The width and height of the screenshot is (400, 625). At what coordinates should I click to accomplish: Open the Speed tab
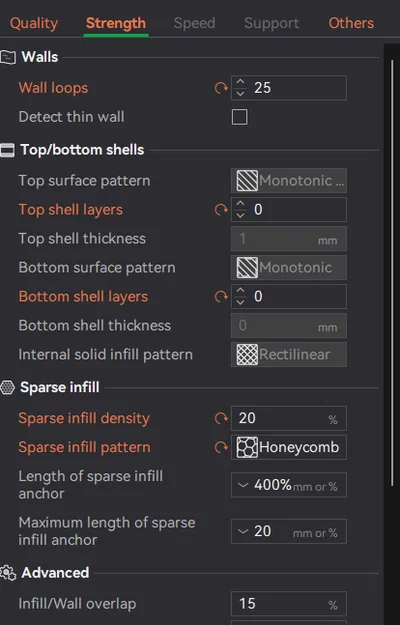tap(194, 23)
